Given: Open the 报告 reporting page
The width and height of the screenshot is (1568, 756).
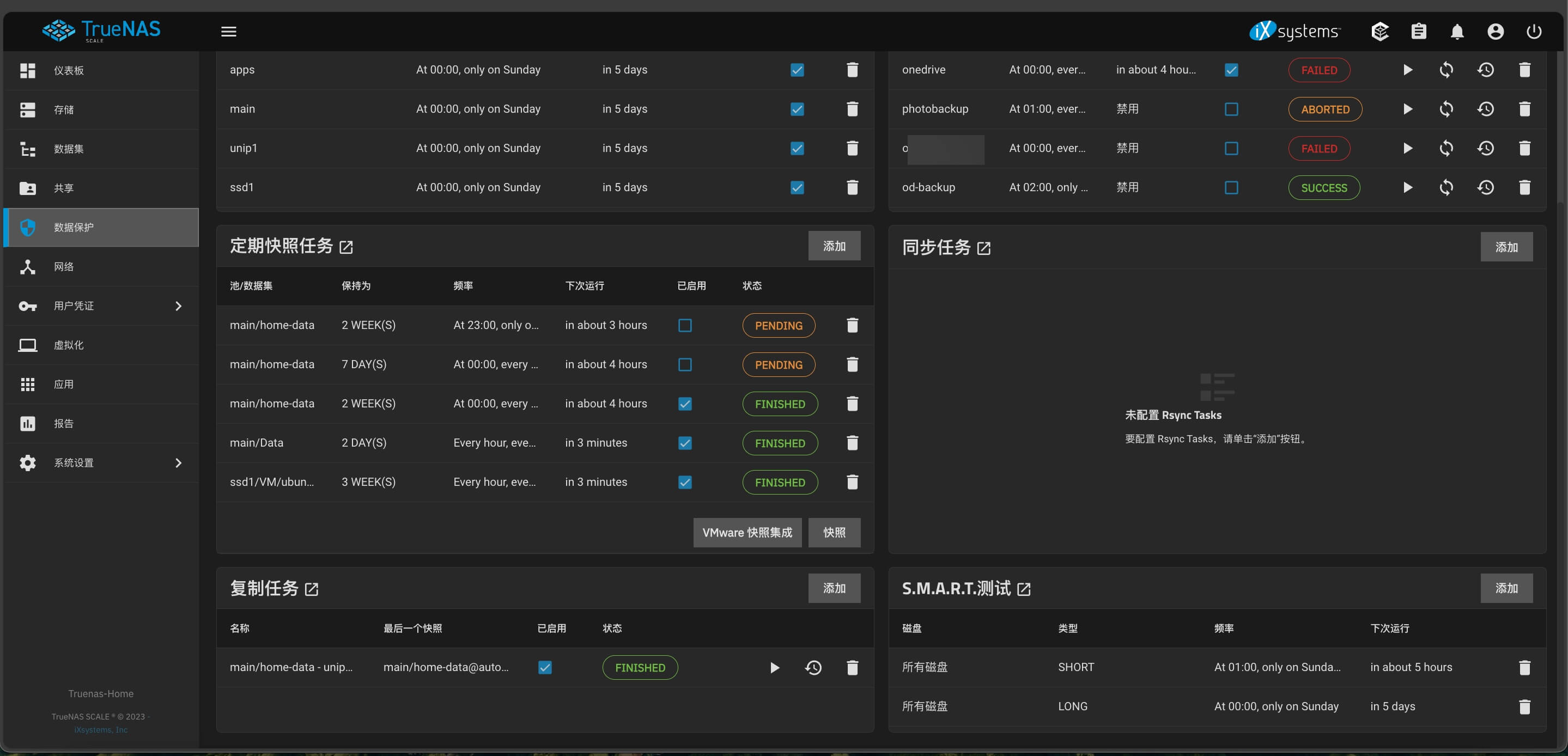Looking at the screenshot, I should [101, 424].
